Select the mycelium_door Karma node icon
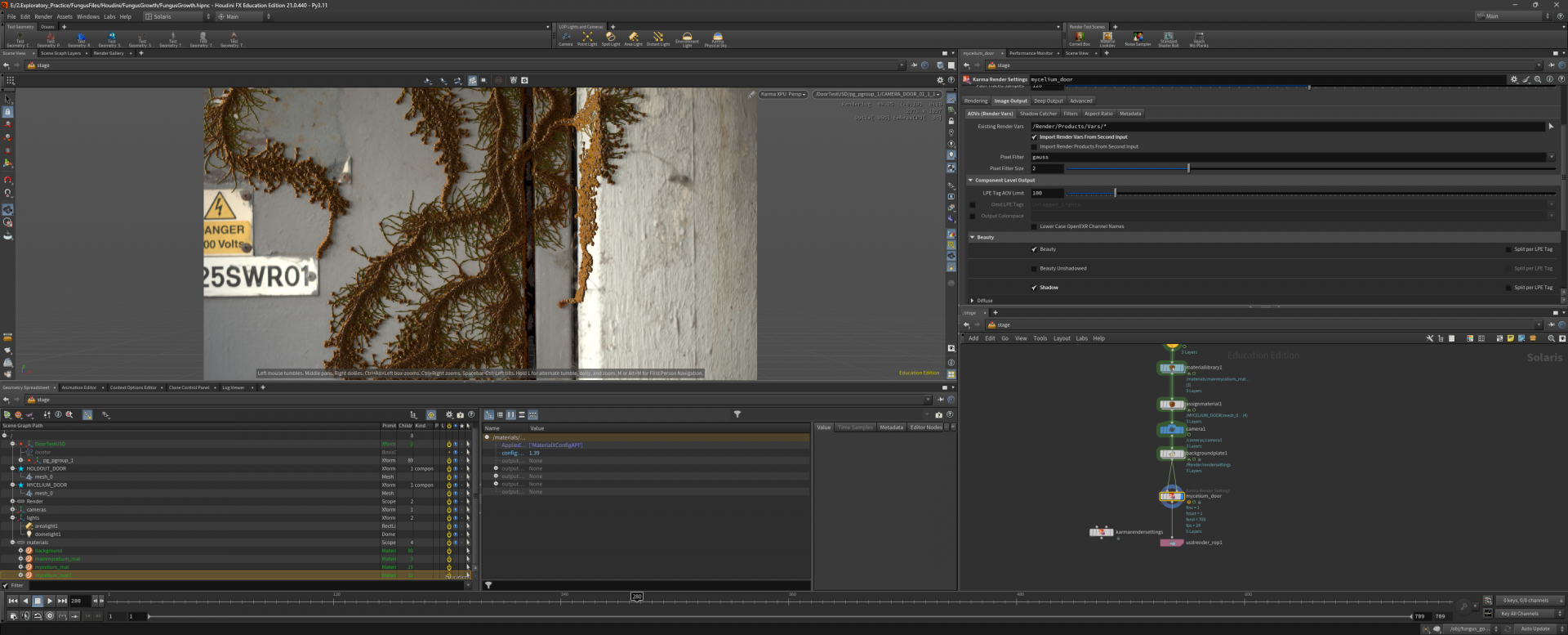1568x635 pixels. [x=1171, y=496]
